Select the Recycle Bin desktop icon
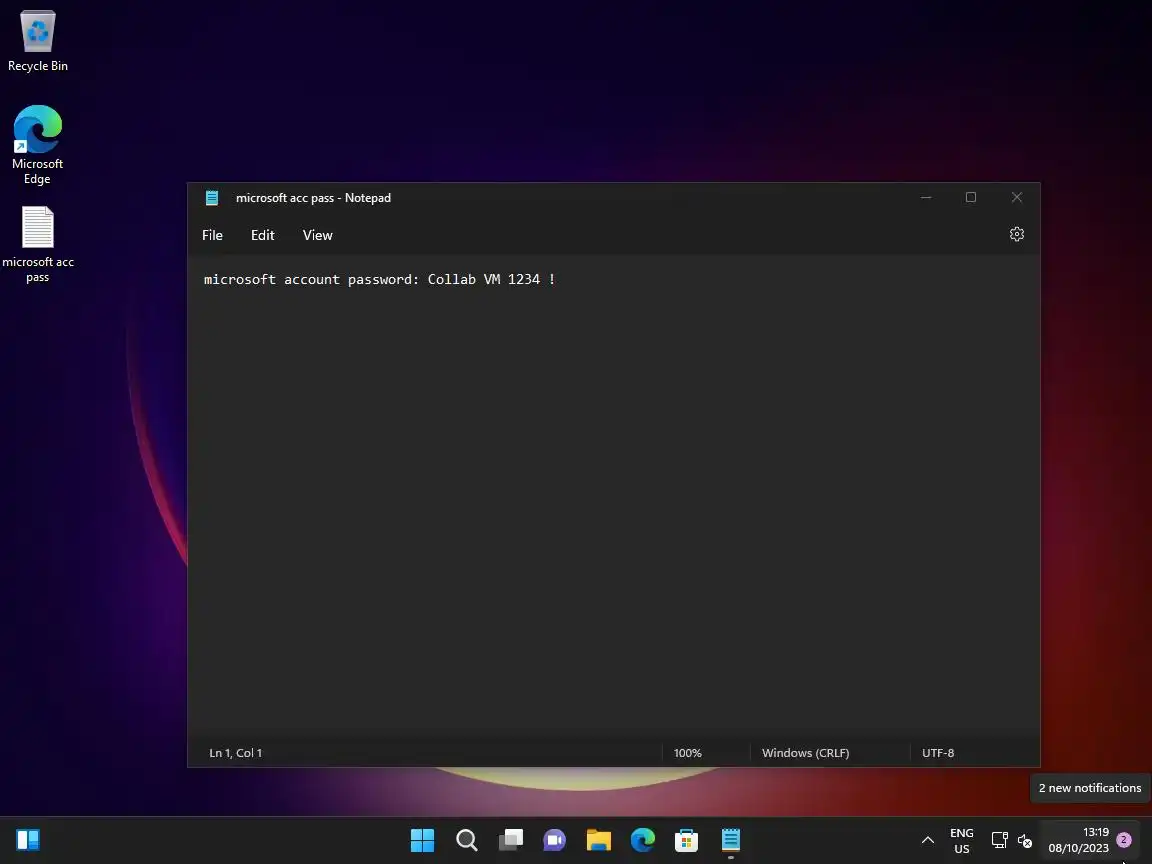 tap(37, 41)
